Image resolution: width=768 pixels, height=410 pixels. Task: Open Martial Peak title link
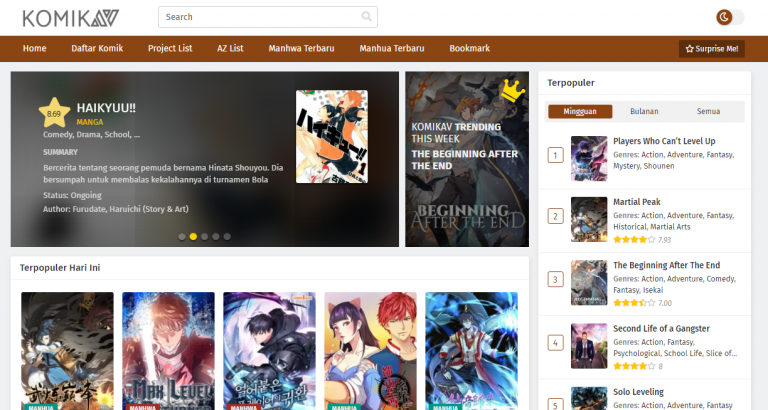pyautogui.click(x=637, y=202)
